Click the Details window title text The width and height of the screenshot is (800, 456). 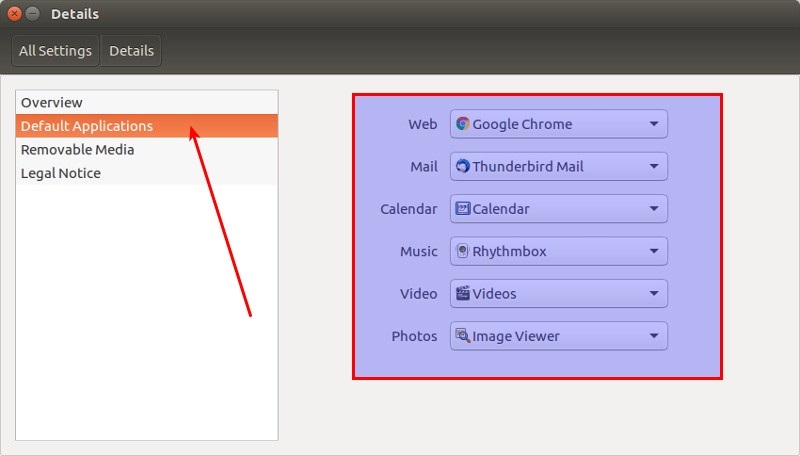75,14
